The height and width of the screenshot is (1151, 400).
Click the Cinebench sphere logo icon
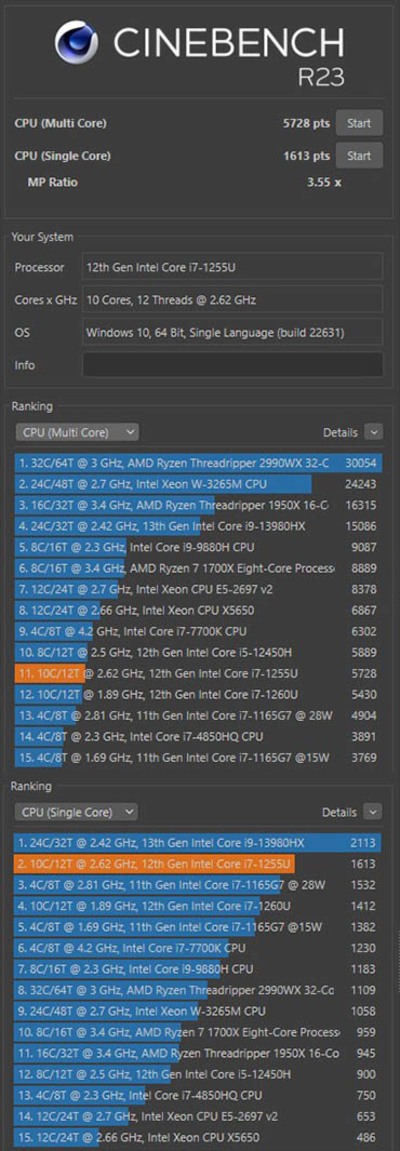[x=76, y=42]
